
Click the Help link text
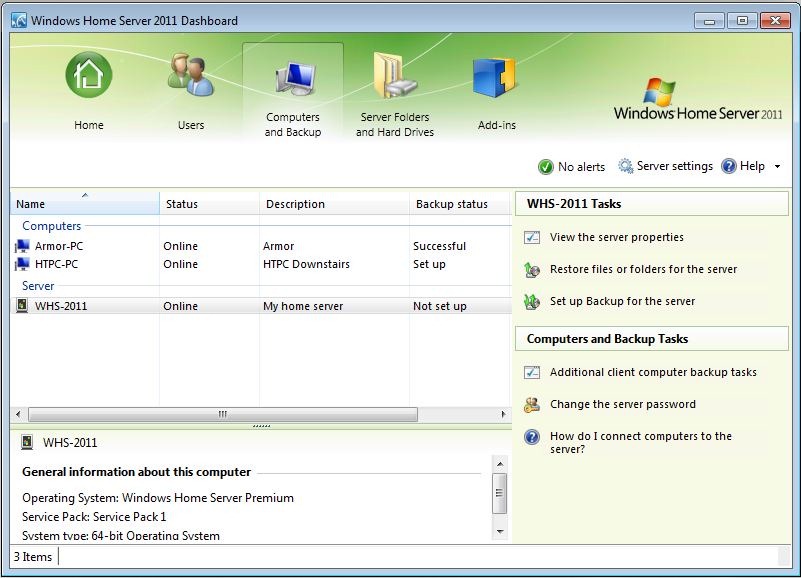(x=752, y=166)
